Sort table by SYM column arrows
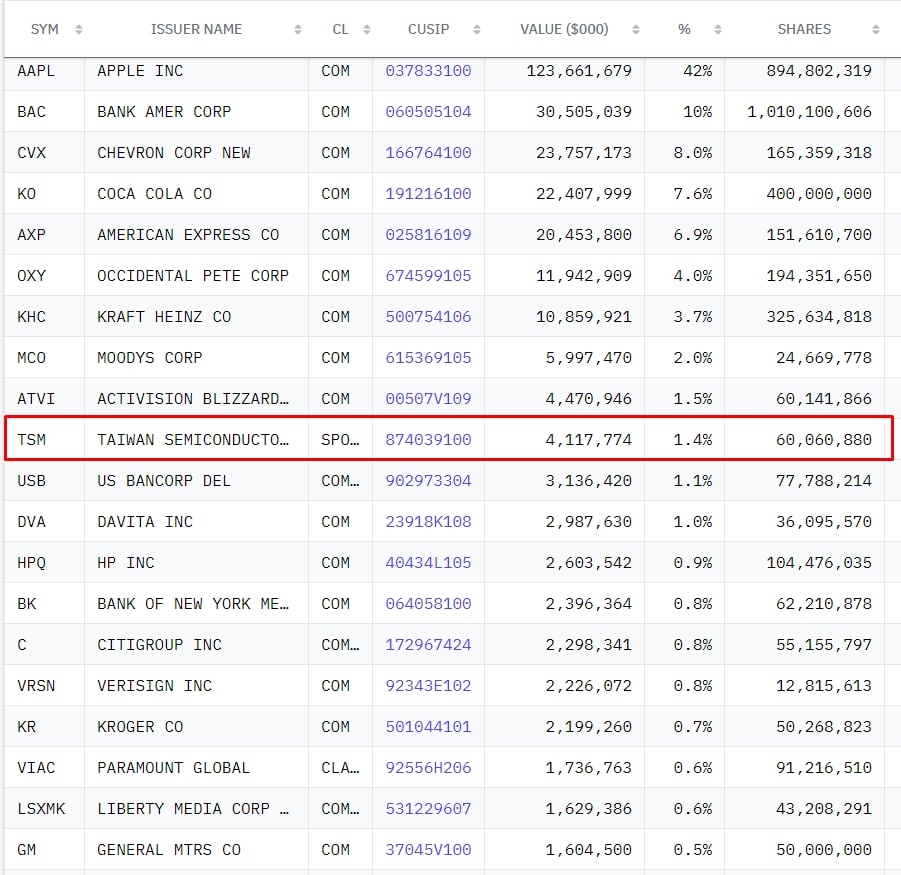 [79, 29]
